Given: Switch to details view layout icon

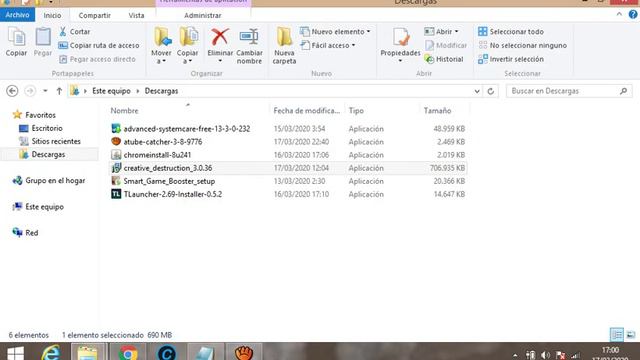Looking at the screenshot, I should coord(617,335).
